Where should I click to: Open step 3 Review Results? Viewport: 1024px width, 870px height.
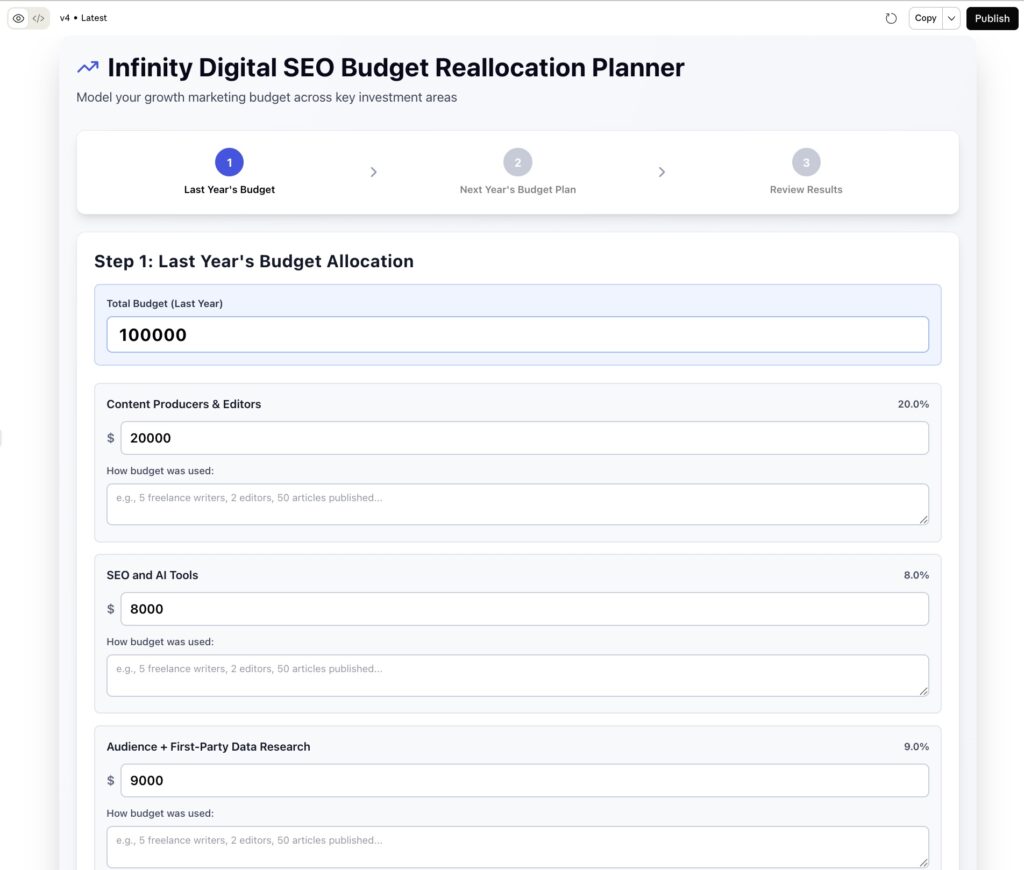click(806, 172)
